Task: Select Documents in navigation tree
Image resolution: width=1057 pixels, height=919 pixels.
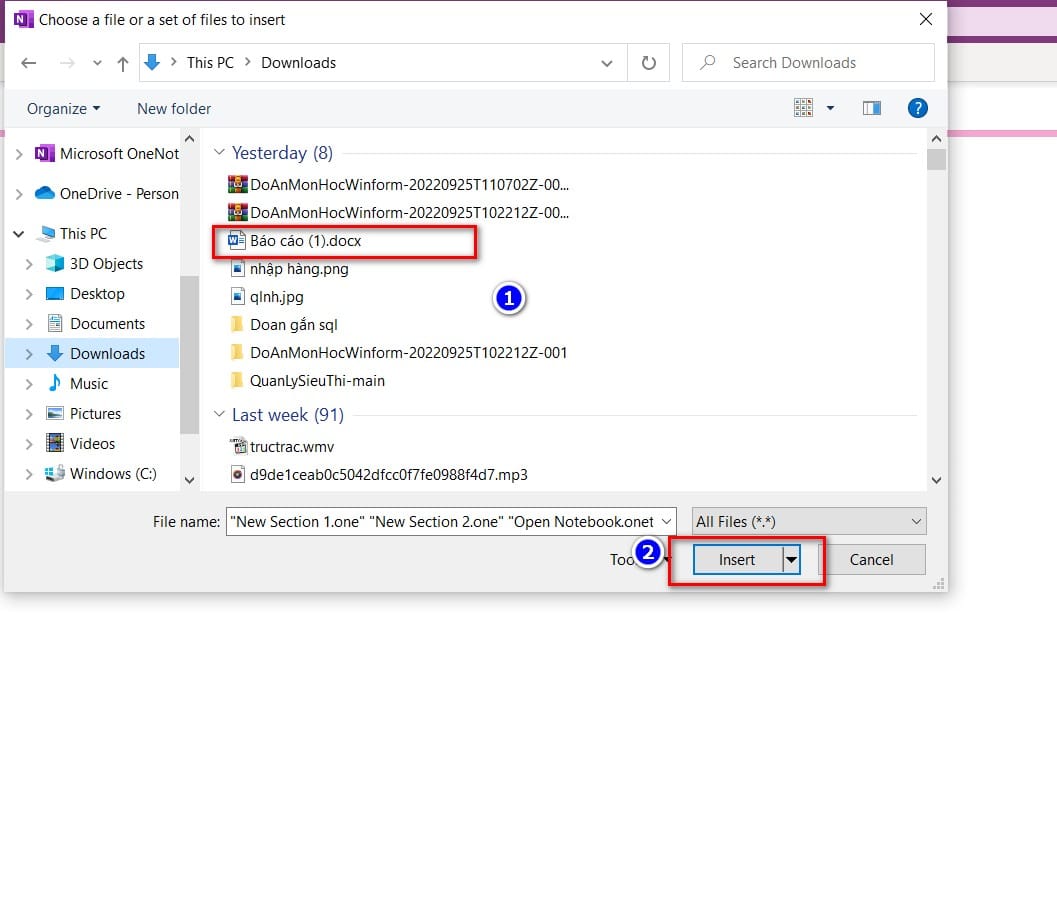Action: (x=107, y=324)
